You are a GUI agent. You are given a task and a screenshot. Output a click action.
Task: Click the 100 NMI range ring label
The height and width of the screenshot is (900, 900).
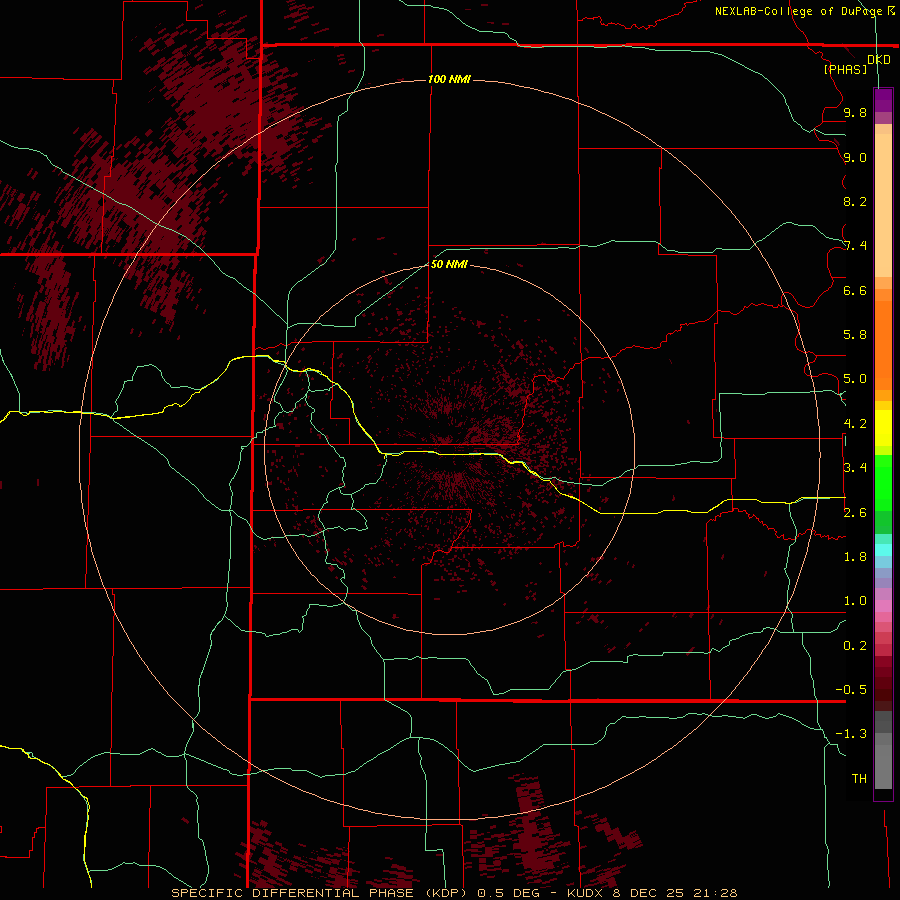(x=449, y=79)
